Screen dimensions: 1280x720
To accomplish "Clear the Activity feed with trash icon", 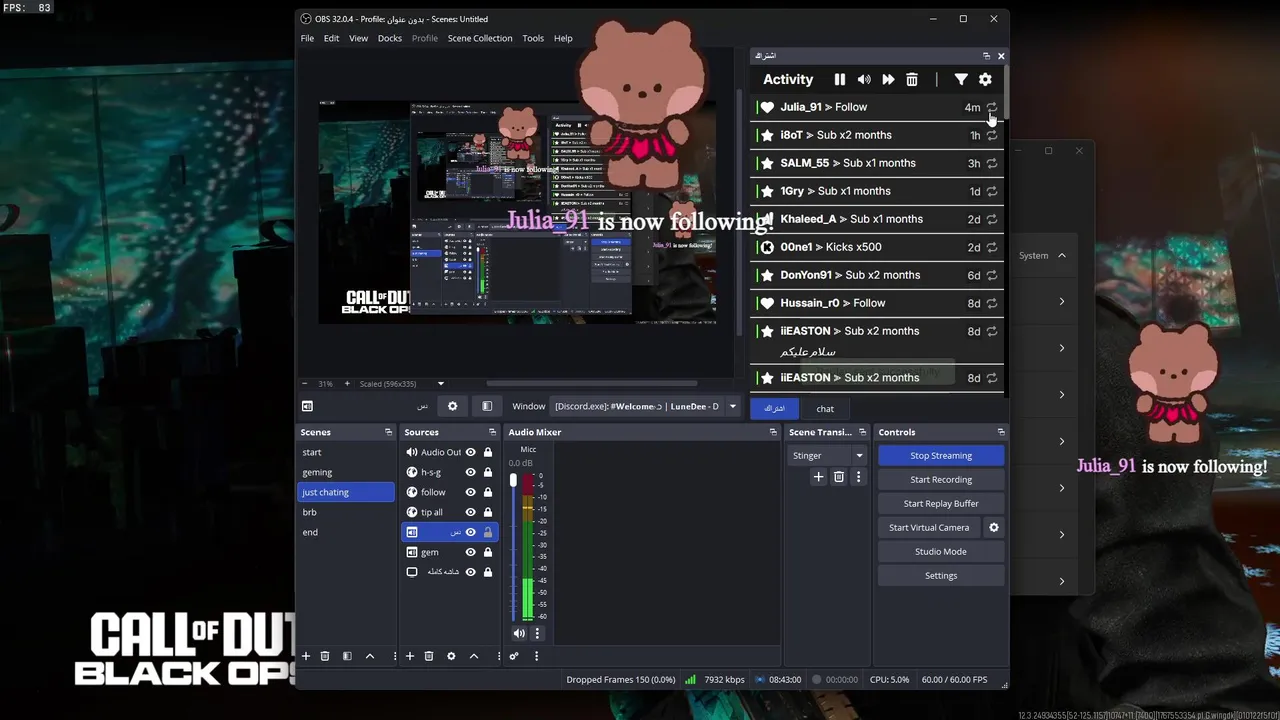I will click(912, 80).
